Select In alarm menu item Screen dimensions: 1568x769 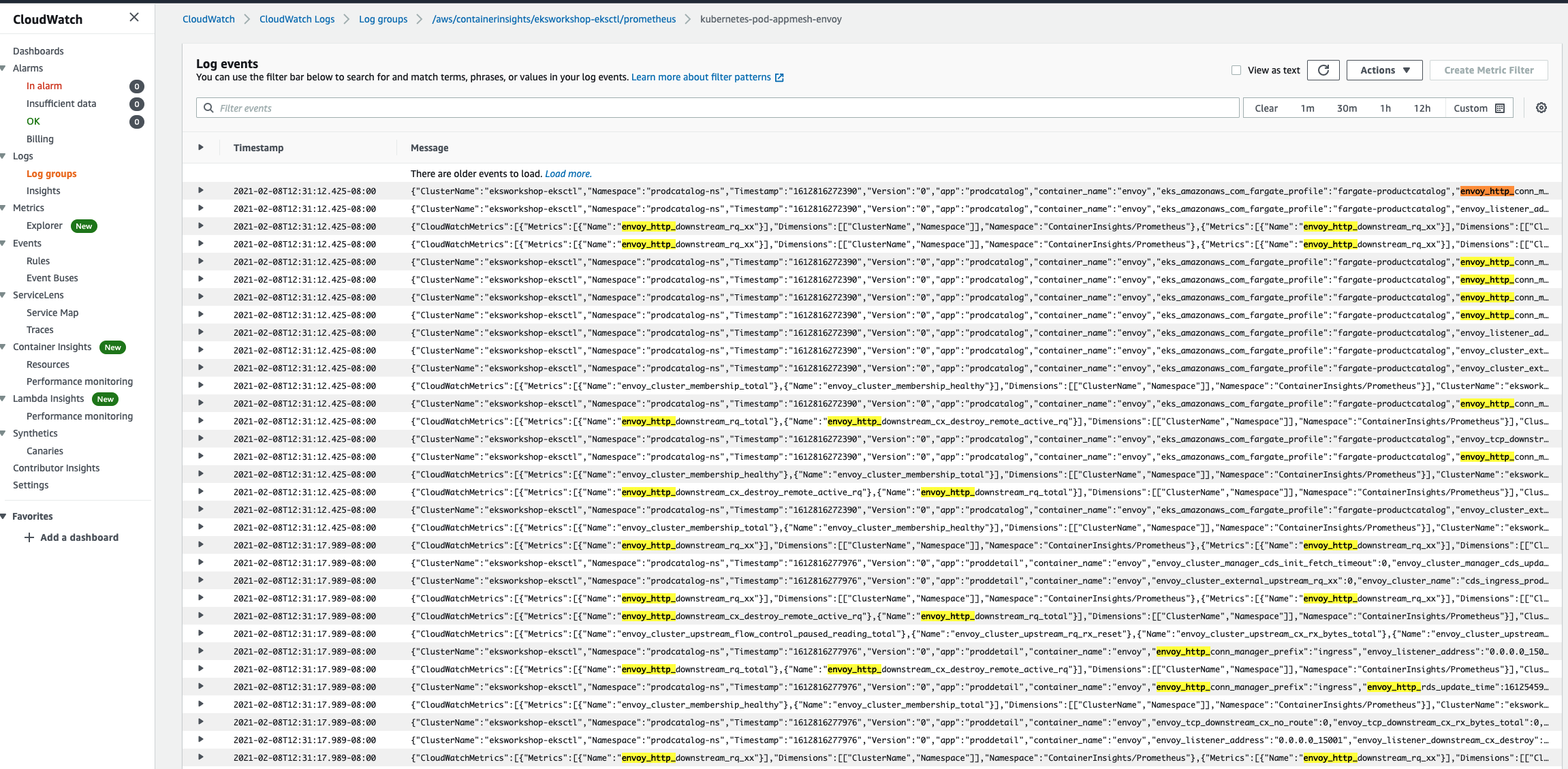[44, 86]
